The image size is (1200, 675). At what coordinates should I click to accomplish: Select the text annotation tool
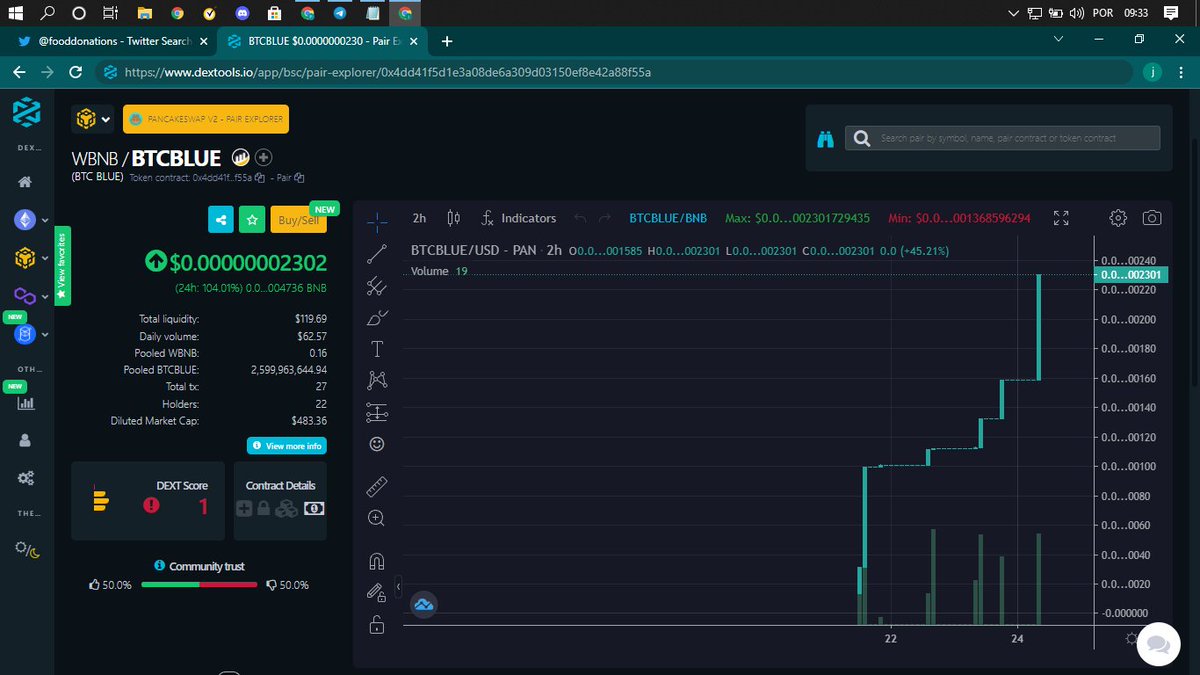377,349
